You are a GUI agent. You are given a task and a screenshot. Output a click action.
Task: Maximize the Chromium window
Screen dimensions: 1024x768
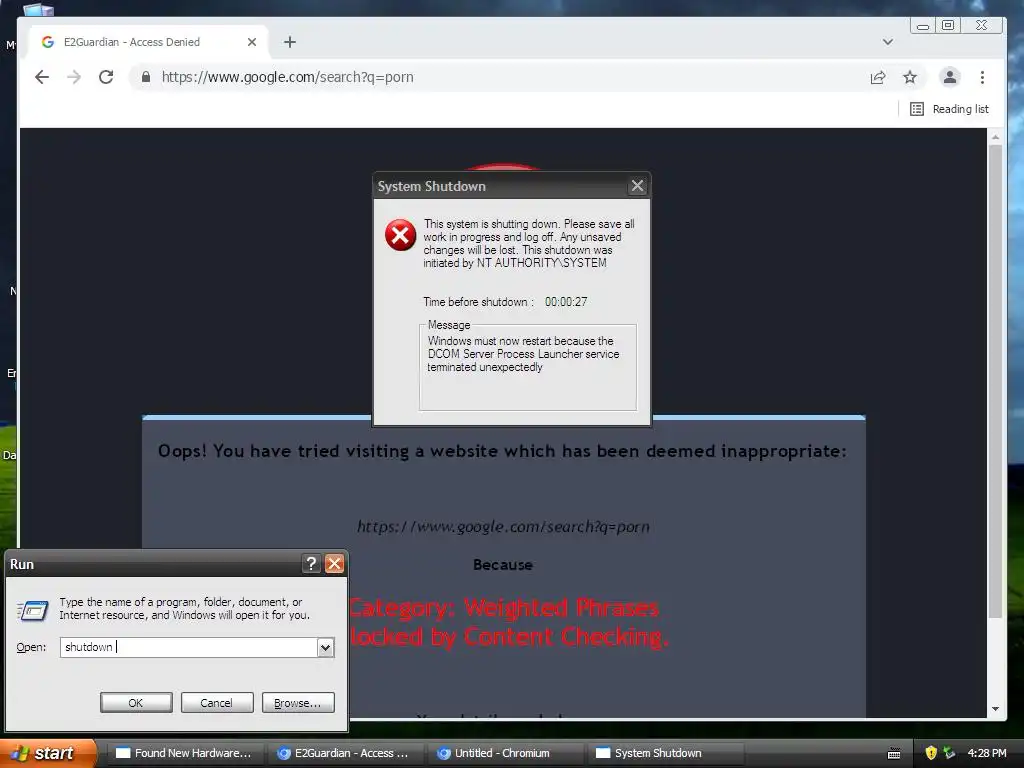[x=948, y=25]
